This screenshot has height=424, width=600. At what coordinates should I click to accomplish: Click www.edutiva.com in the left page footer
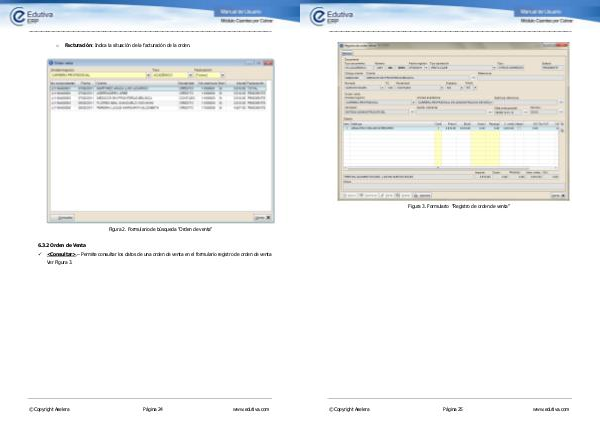[252, 409]
